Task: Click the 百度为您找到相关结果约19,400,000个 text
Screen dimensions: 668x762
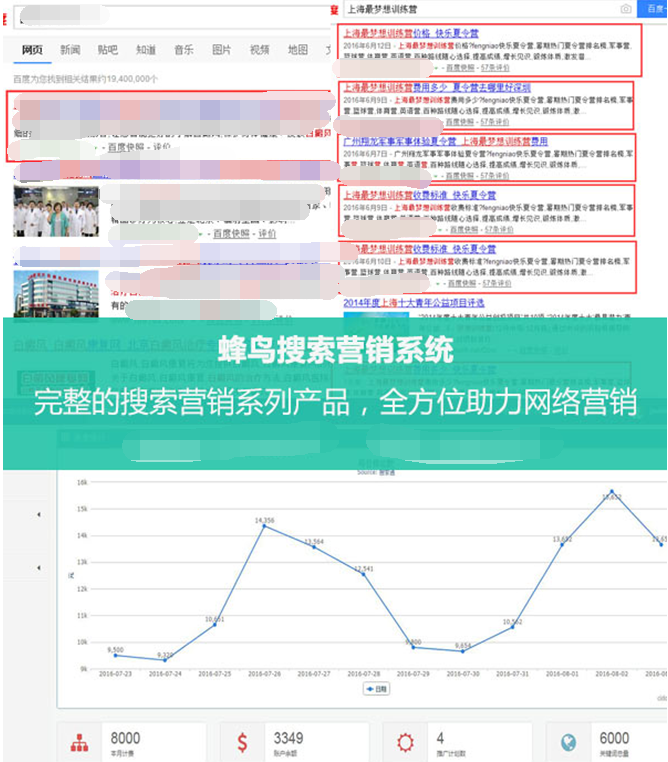Action: (85, 79)
